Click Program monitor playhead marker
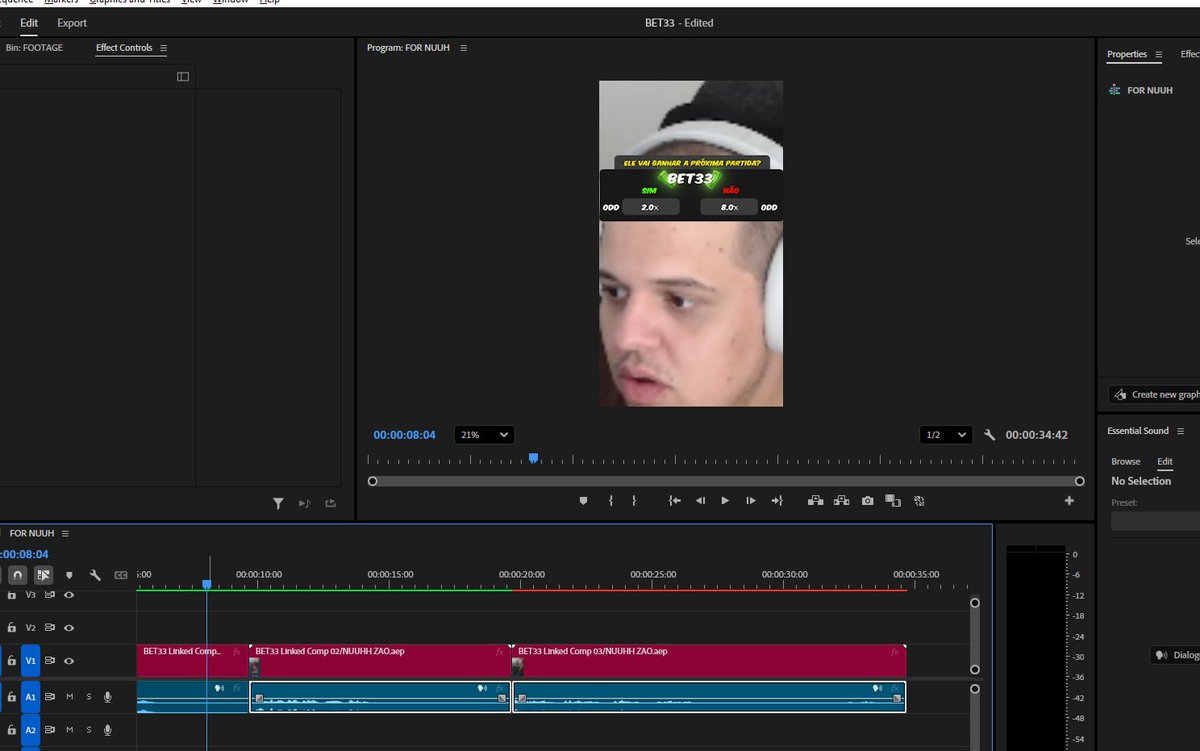 coord(533,458)
